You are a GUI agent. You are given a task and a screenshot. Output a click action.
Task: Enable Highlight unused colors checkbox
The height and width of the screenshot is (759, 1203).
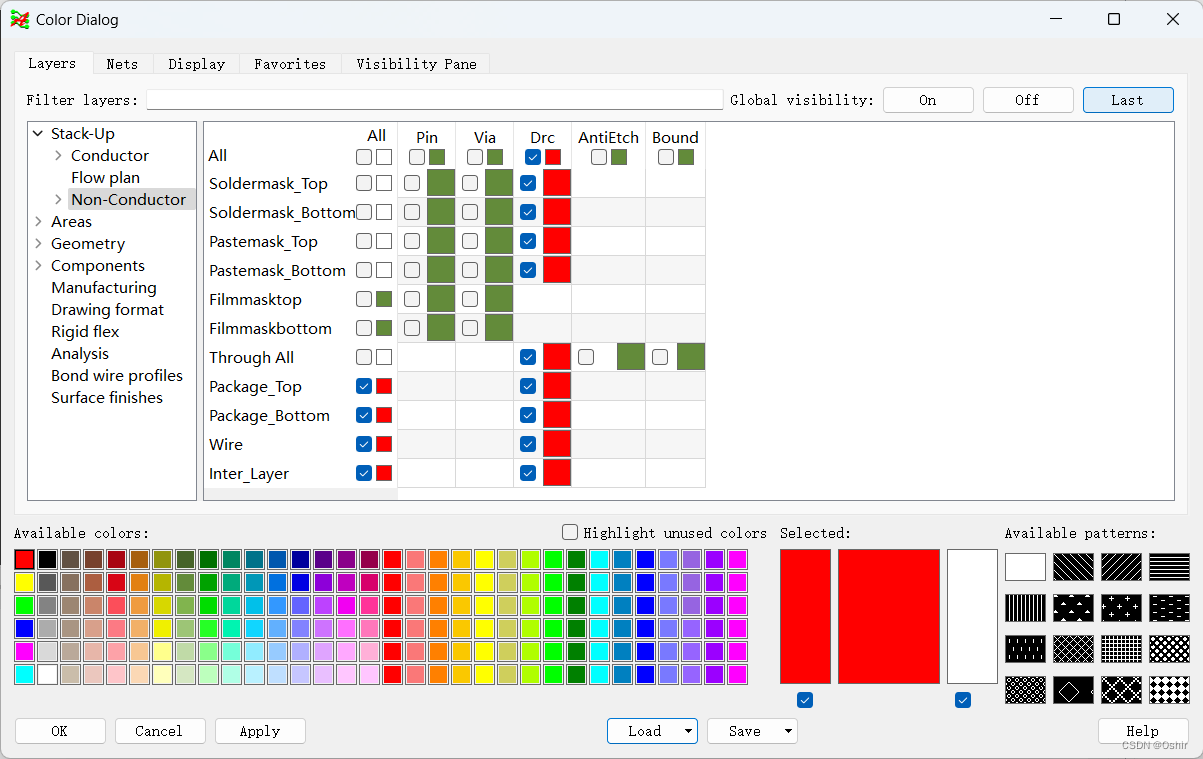tap(571, 533)
